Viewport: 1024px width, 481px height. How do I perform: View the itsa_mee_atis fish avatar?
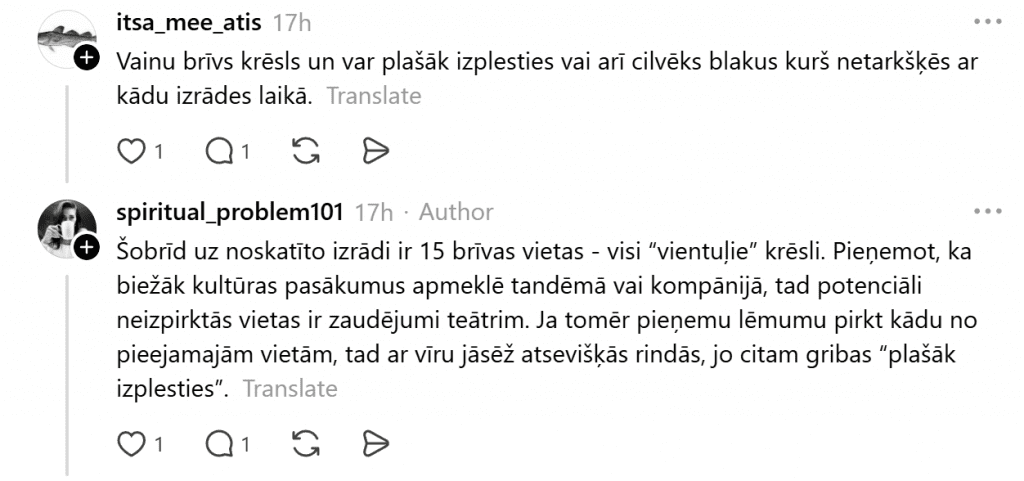[67, 40]
